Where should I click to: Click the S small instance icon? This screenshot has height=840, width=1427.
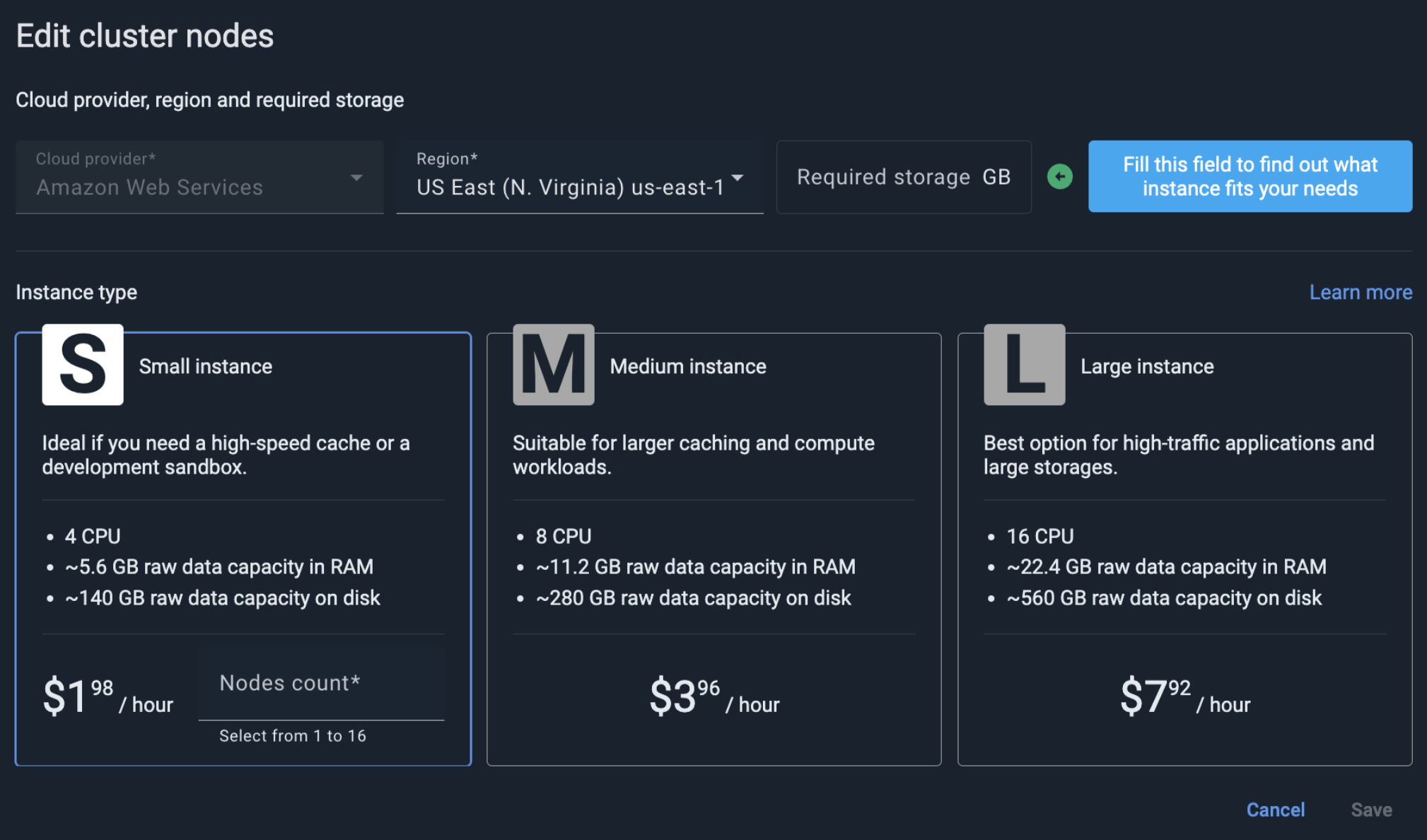[83, 365]
